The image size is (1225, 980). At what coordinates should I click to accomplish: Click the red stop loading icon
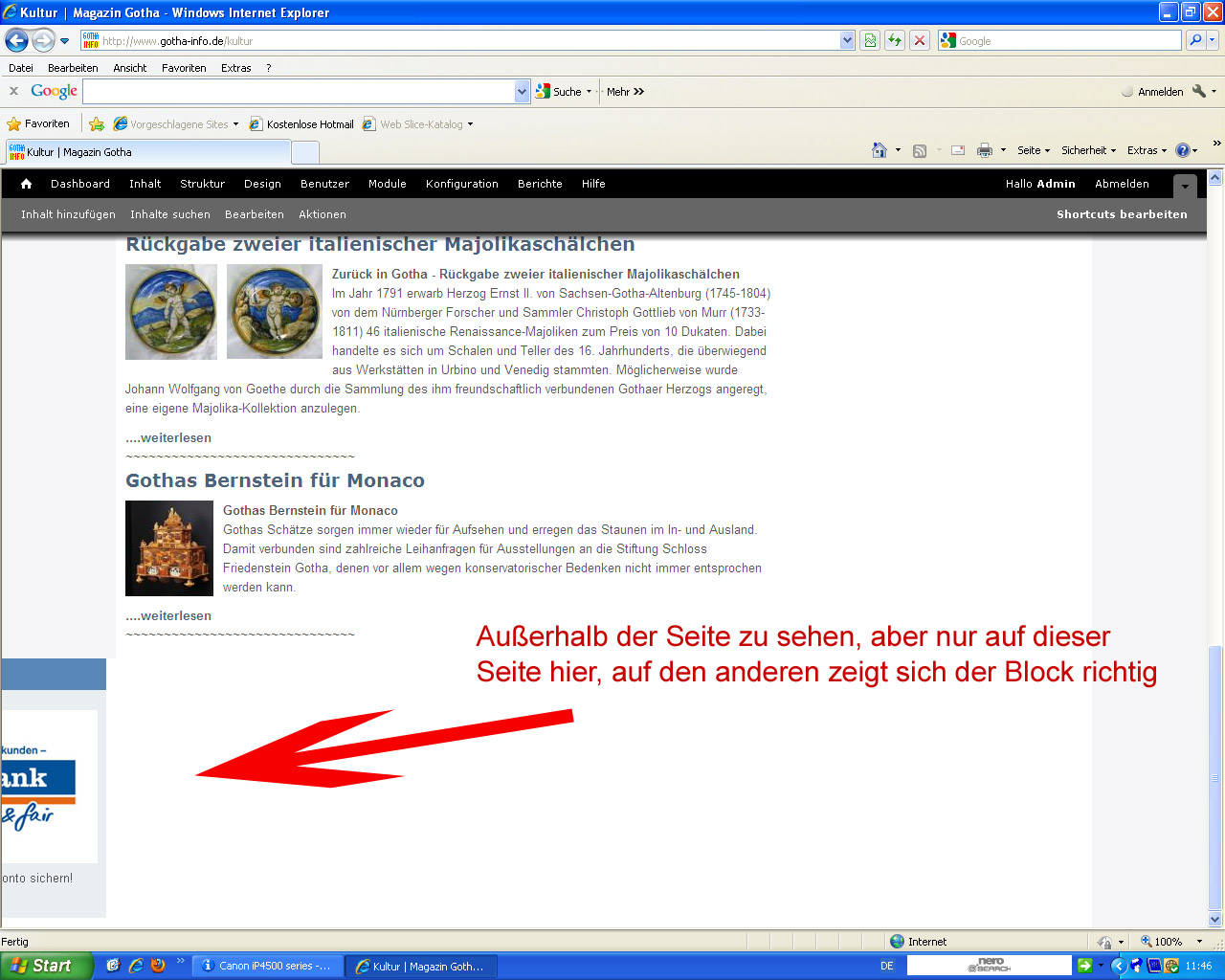(920, 40)
